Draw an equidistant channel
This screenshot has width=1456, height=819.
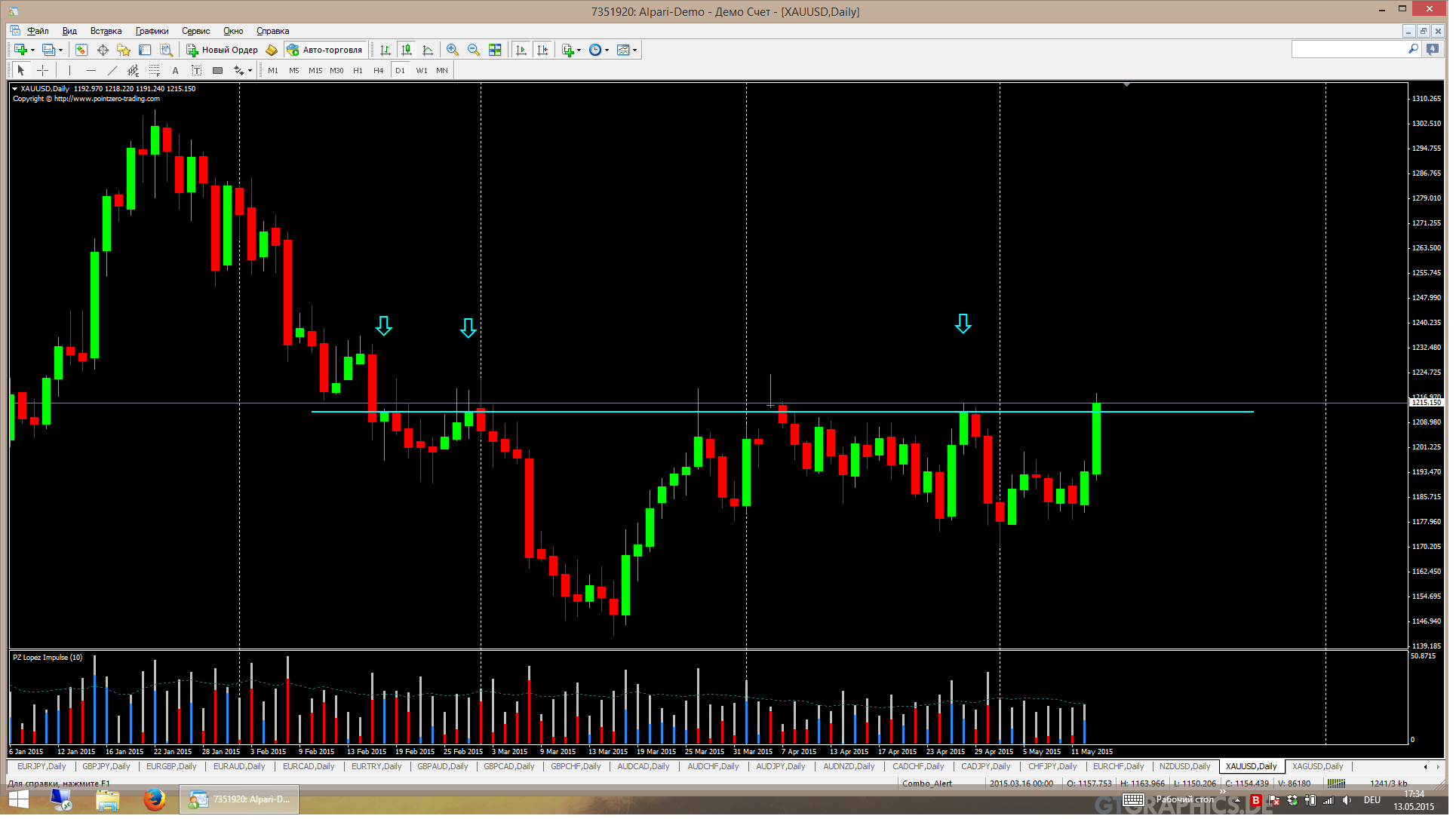click(133, 70)
